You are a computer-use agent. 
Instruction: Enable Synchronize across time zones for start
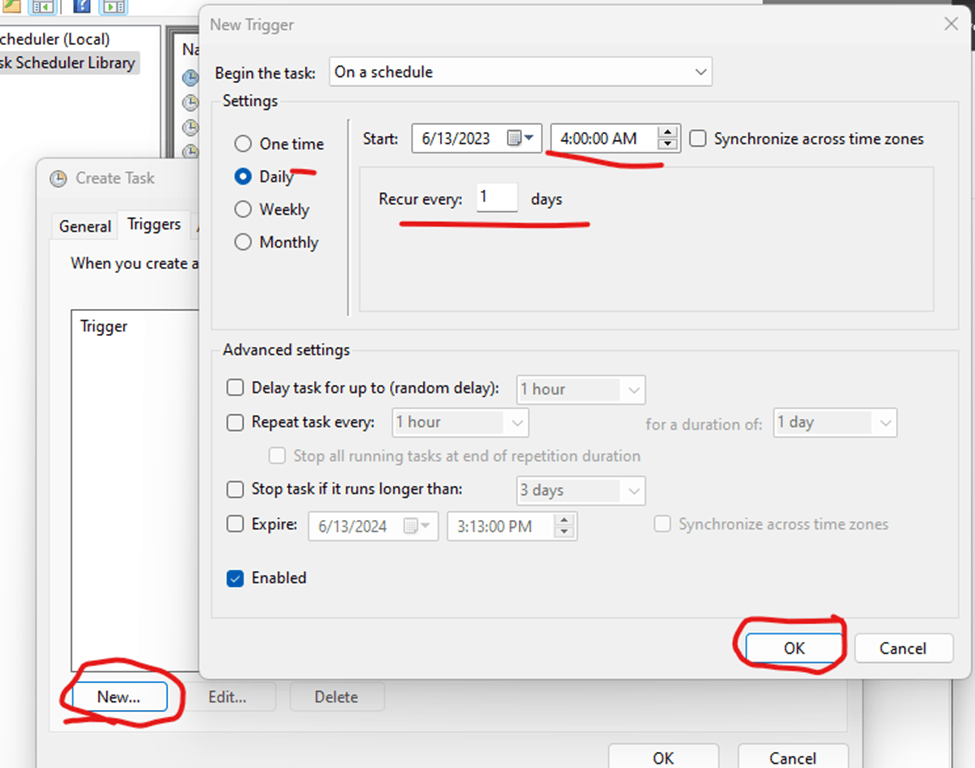[698, 139]
